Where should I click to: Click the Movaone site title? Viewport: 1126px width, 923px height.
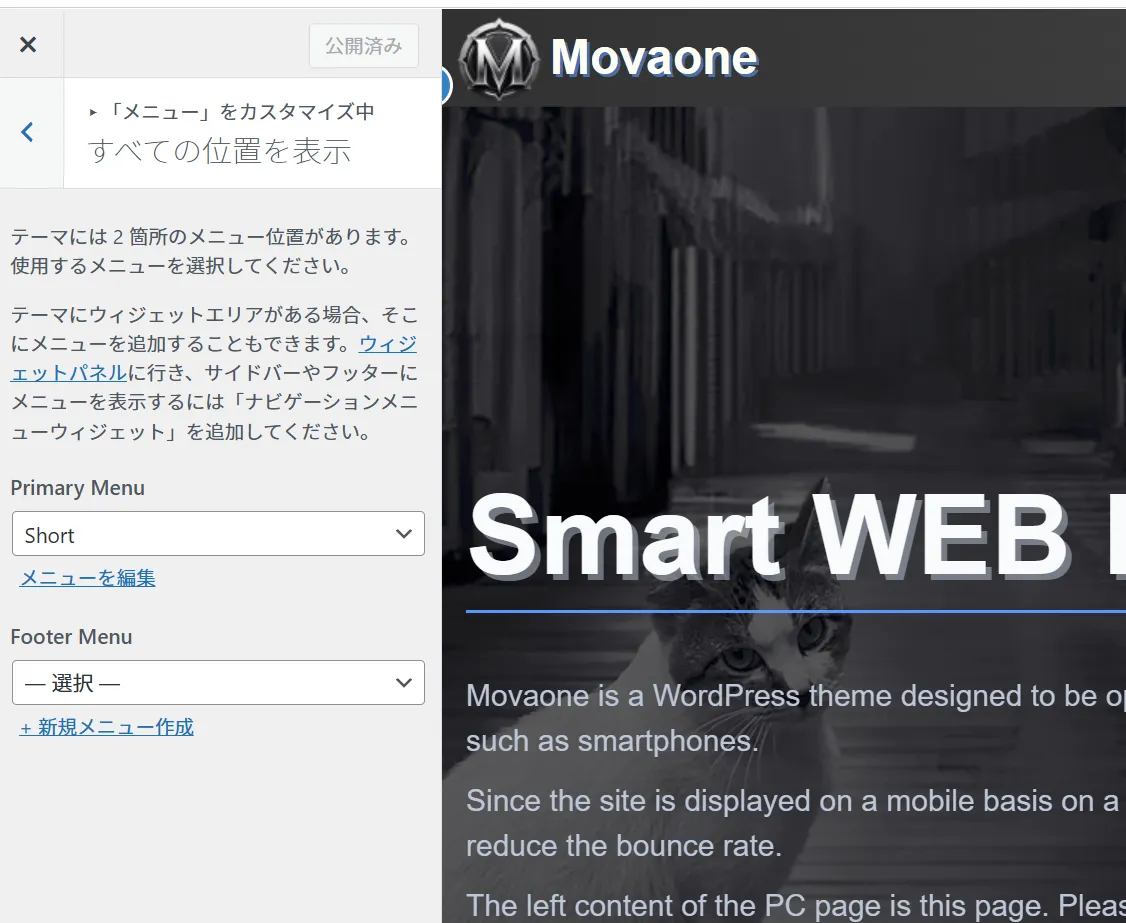pos(654,57)
